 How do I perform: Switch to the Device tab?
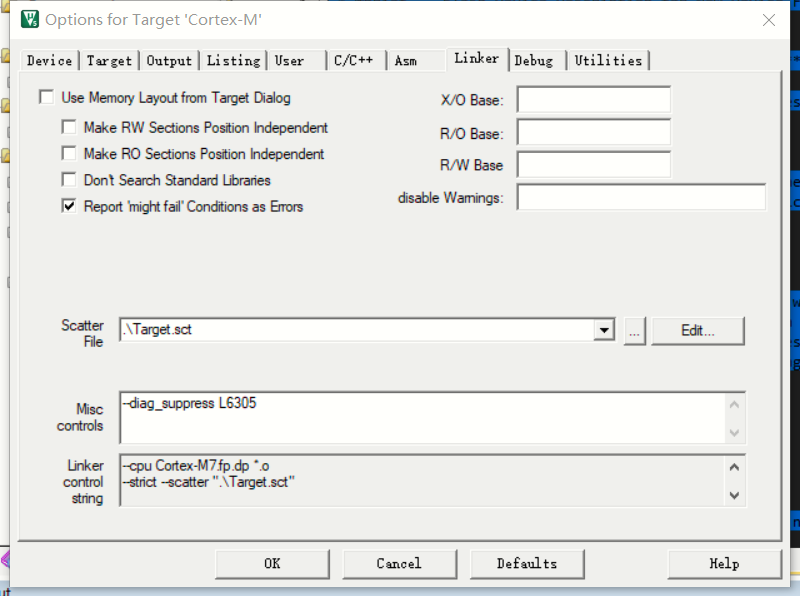click(49, 61)
